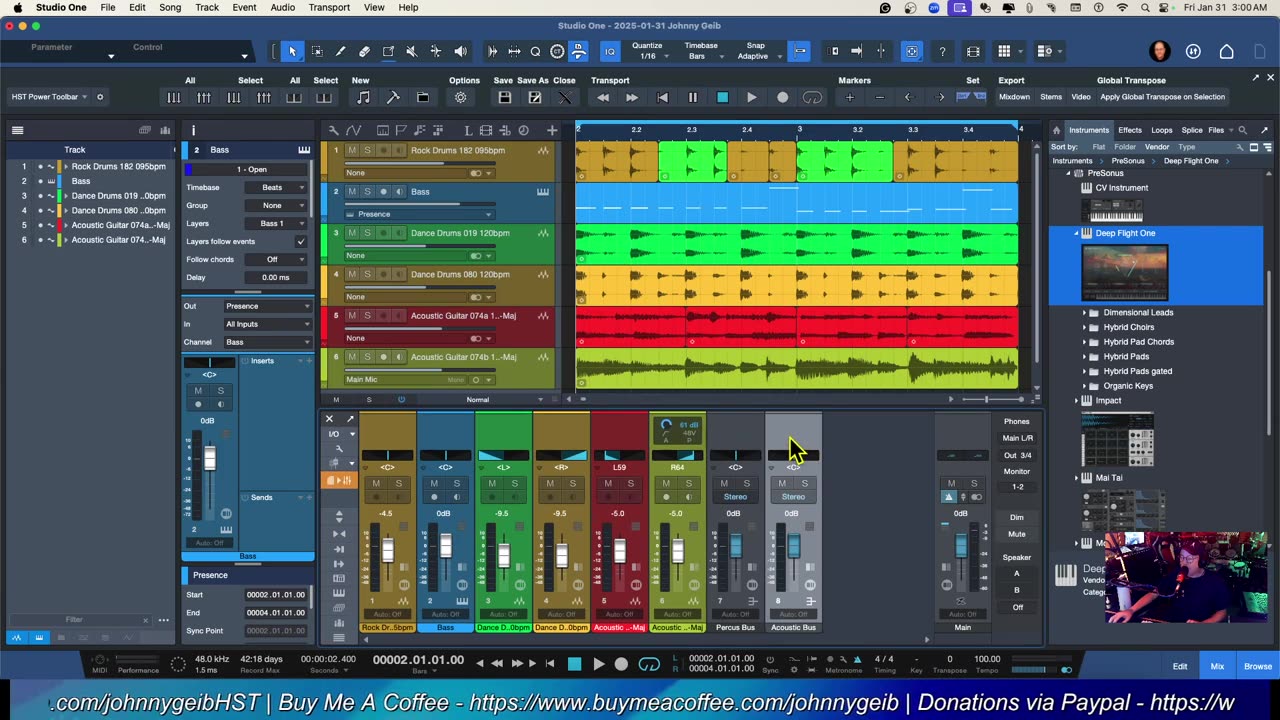Select the Range tool
The height and width of the screenshot is (720, 1280).
point(317,52)
